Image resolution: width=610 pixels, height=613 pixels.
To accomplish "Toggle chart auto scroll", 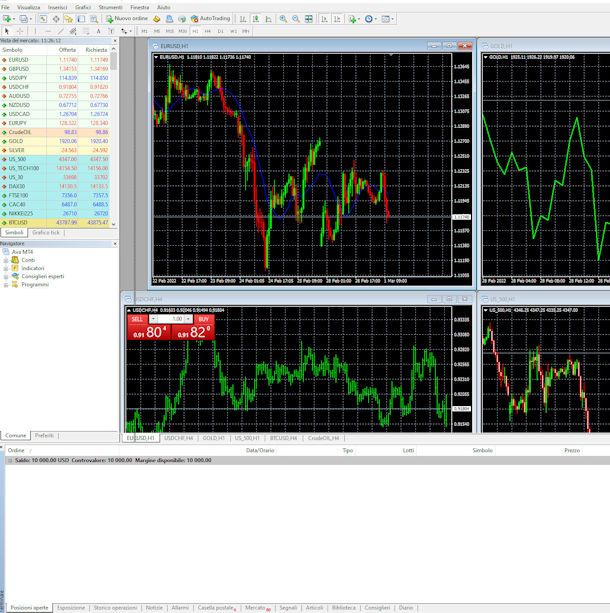I will click(324, 19).
